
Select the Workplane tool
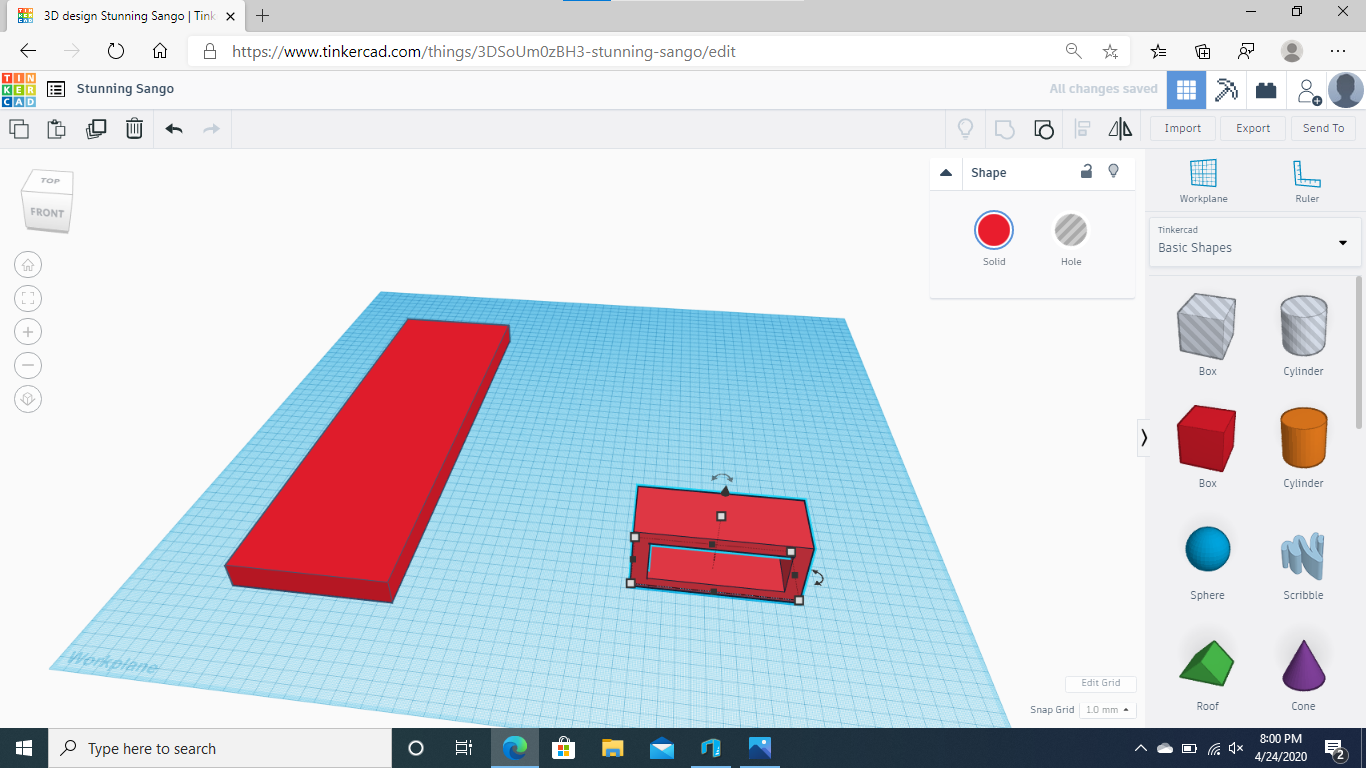click(x=1203, y=181)
